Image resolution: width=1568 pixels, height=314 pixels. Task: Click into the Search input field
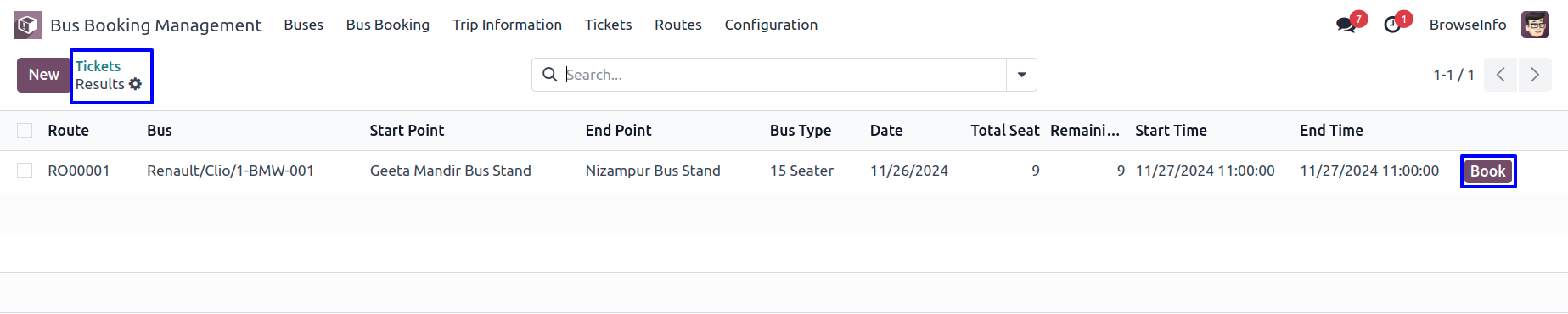784,75
